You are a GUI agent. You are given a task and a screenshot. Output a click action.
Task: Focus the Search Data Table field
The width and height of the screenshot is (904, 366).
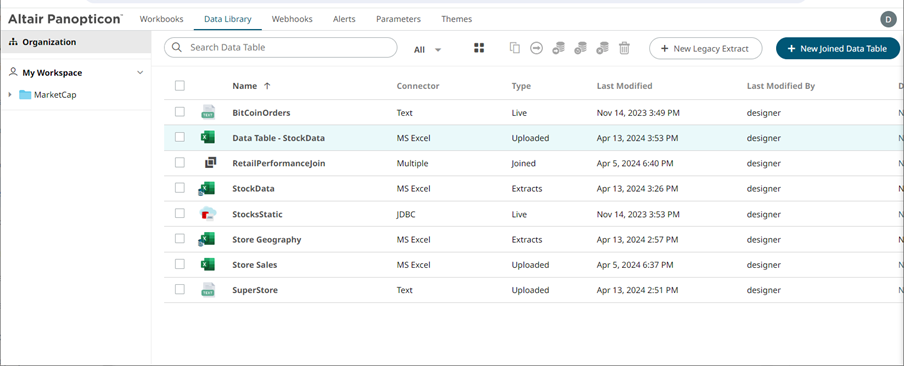click(x=281, y=47)
